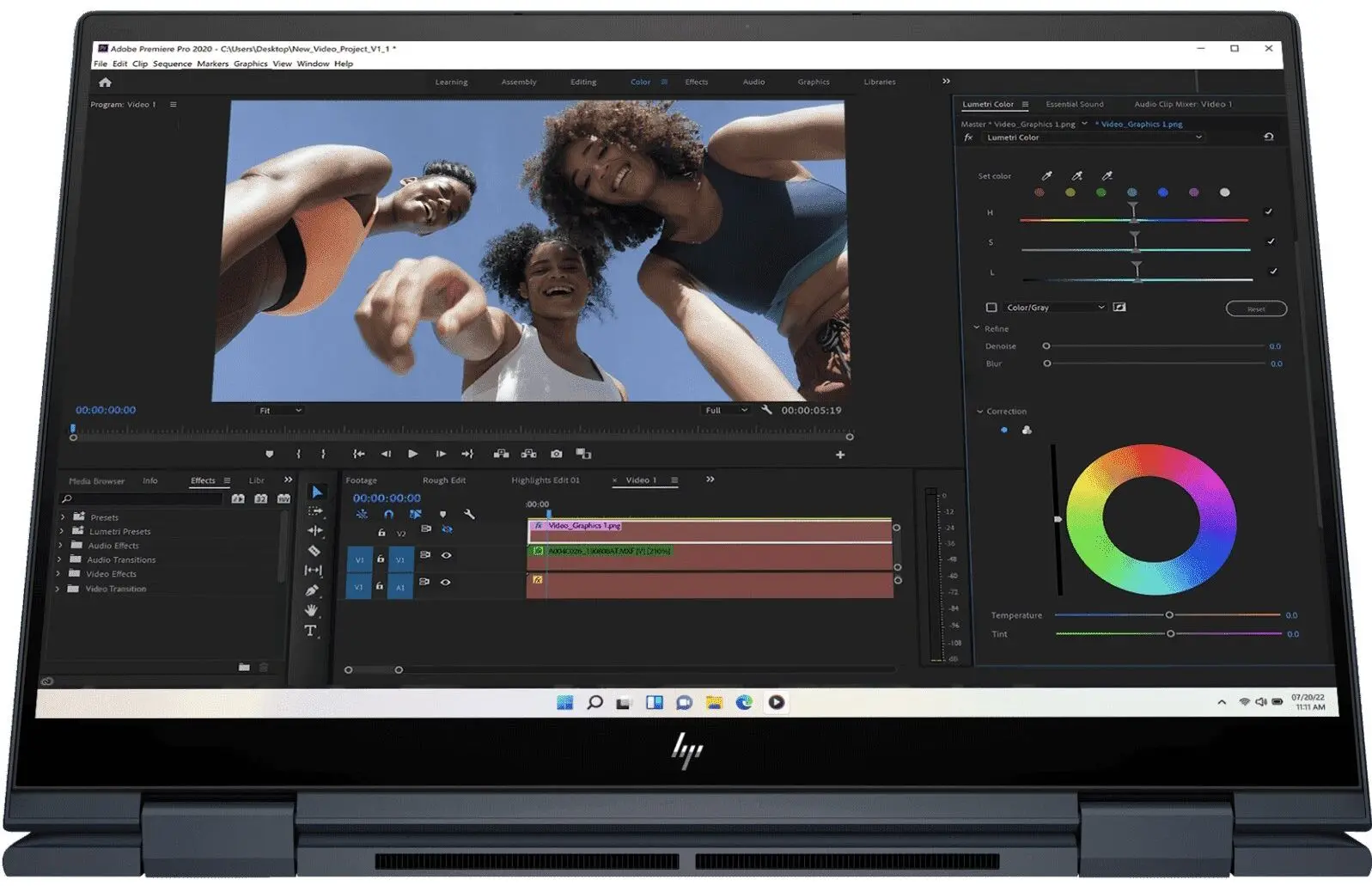
Task: Open timeline wrench settings icon
Action: coord(469,514)
